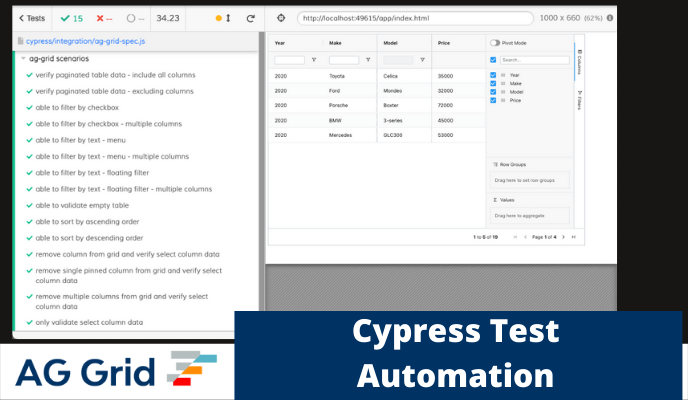Uncheck the Price column checkbox

[493, 100]
